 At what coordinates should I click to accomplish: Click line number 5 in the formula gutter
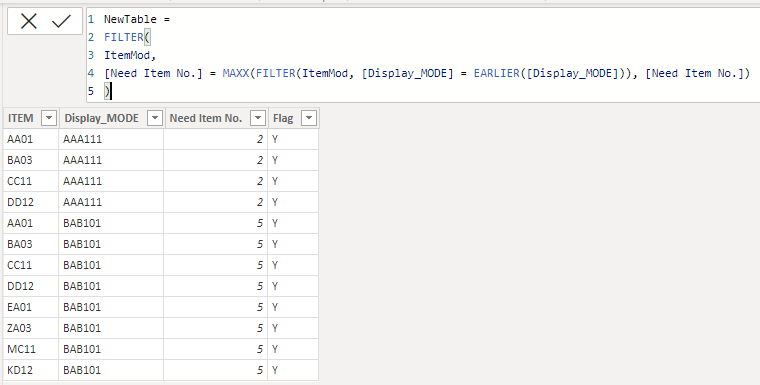coord(91,92)
